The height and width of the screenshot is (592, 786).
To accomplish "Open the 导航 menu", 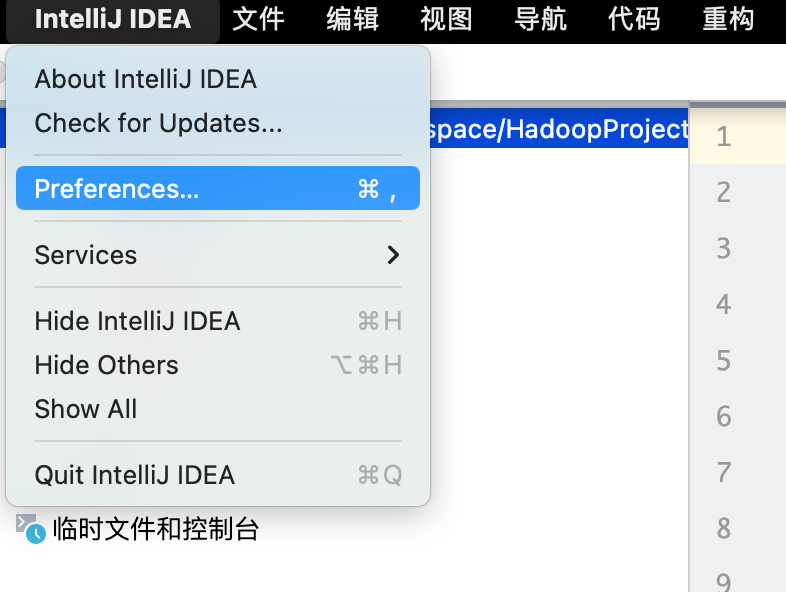I will click(540, 19).
